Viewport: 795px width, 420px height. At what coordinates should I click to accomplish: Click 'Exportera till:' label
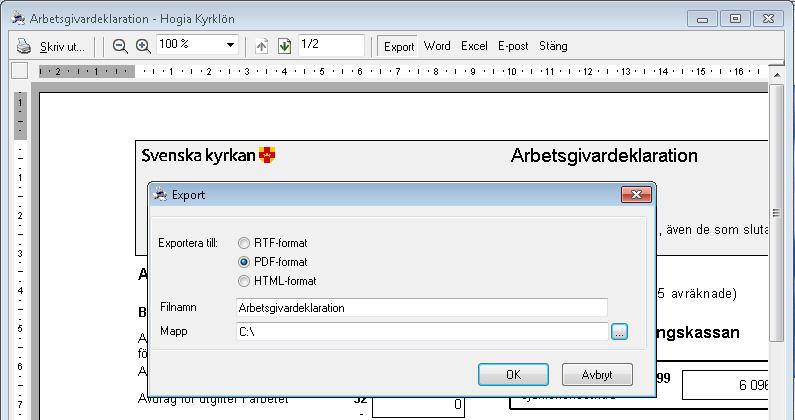(188, 243)
